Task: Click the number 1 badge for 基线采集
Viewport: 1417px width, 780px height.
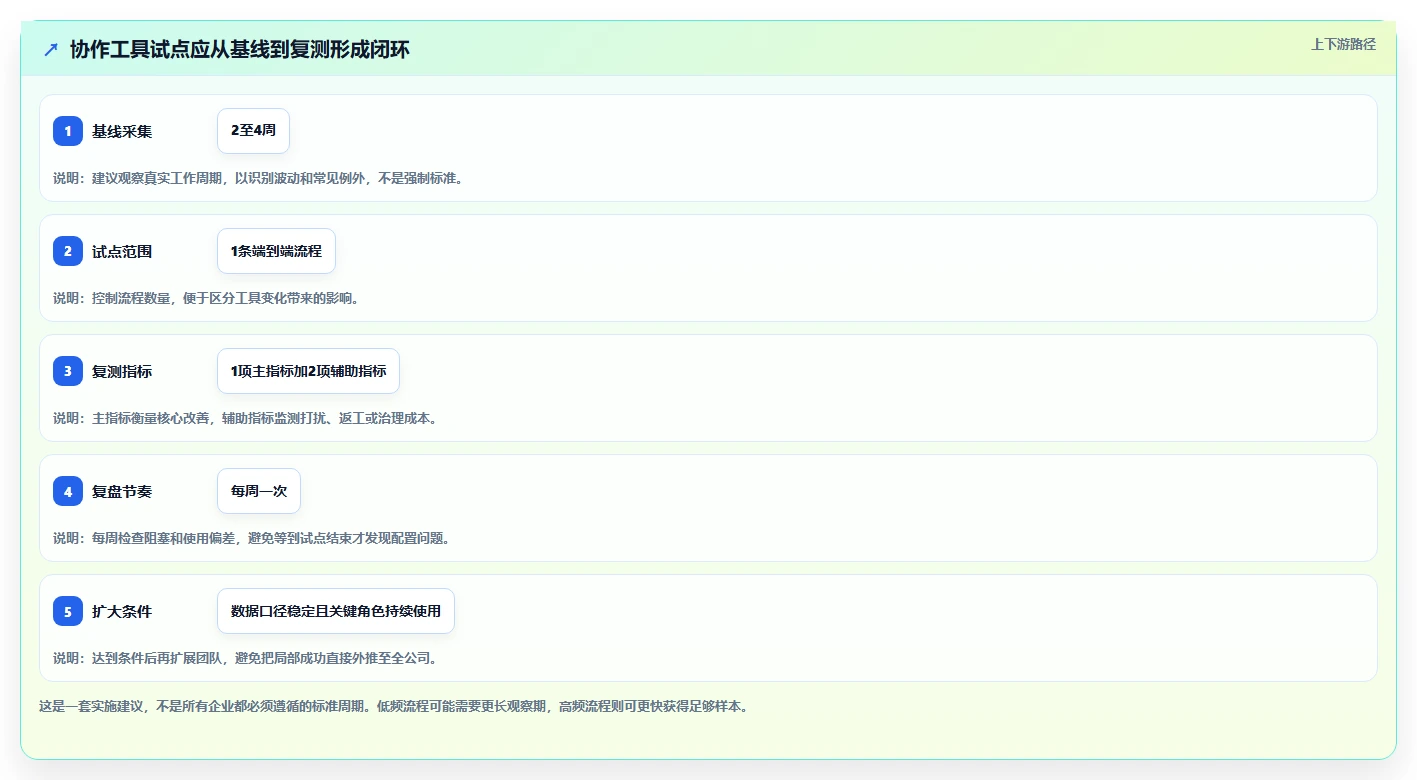Action: click(x=68, y=131)
